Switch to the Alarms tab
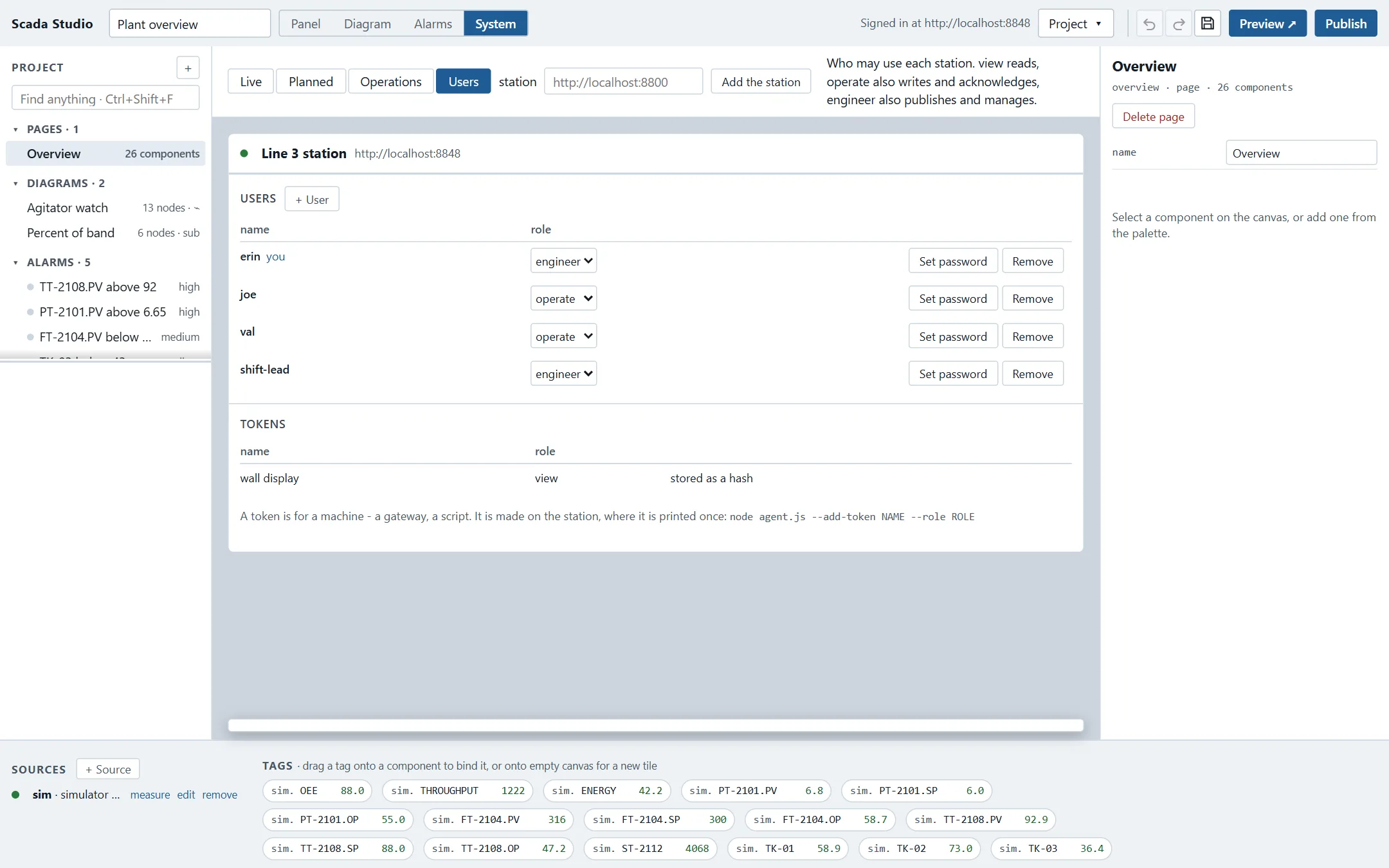Image resolution: width=1389 pixels, height=868 pixels. [x=433, y=24]
